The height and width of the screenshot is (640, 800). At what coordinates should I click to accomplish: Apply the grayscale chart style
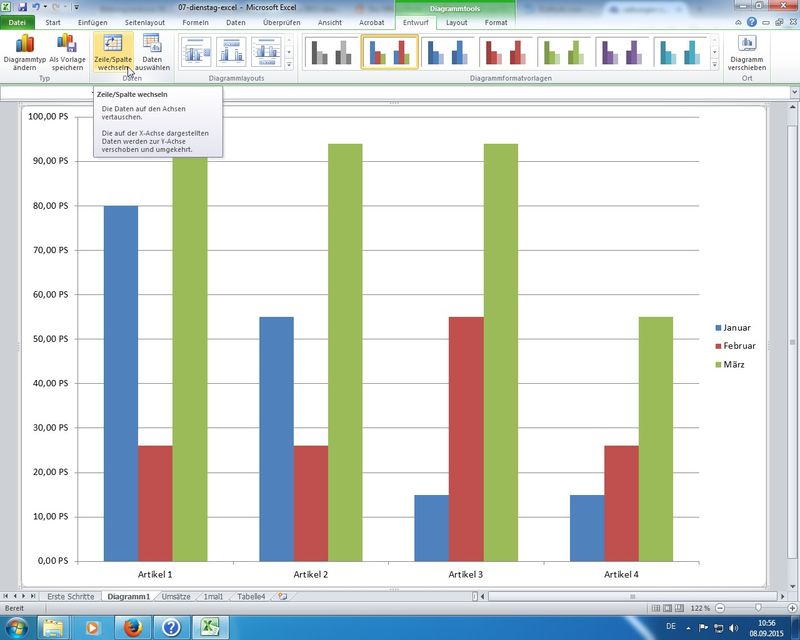[332, 52]
